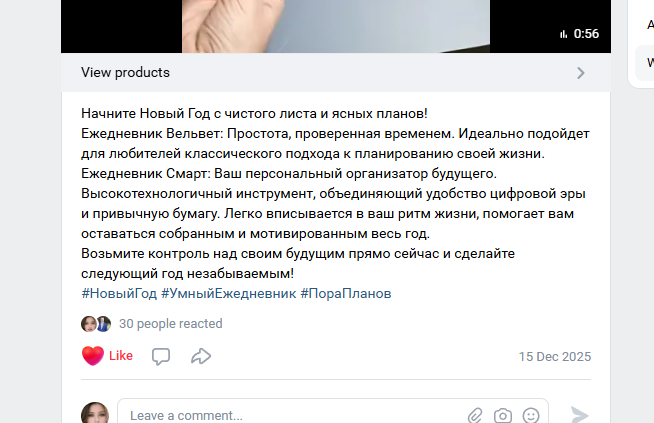Open first reactor's avatar
This screenshot has width=654, height=423.
[x=88, y=324]
